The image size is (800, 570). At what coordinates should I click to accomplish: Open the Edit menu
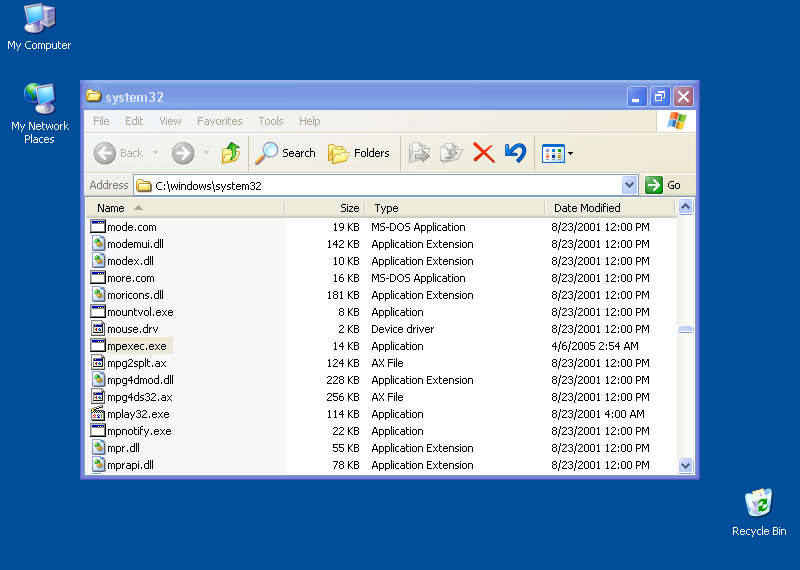point(134,121)
